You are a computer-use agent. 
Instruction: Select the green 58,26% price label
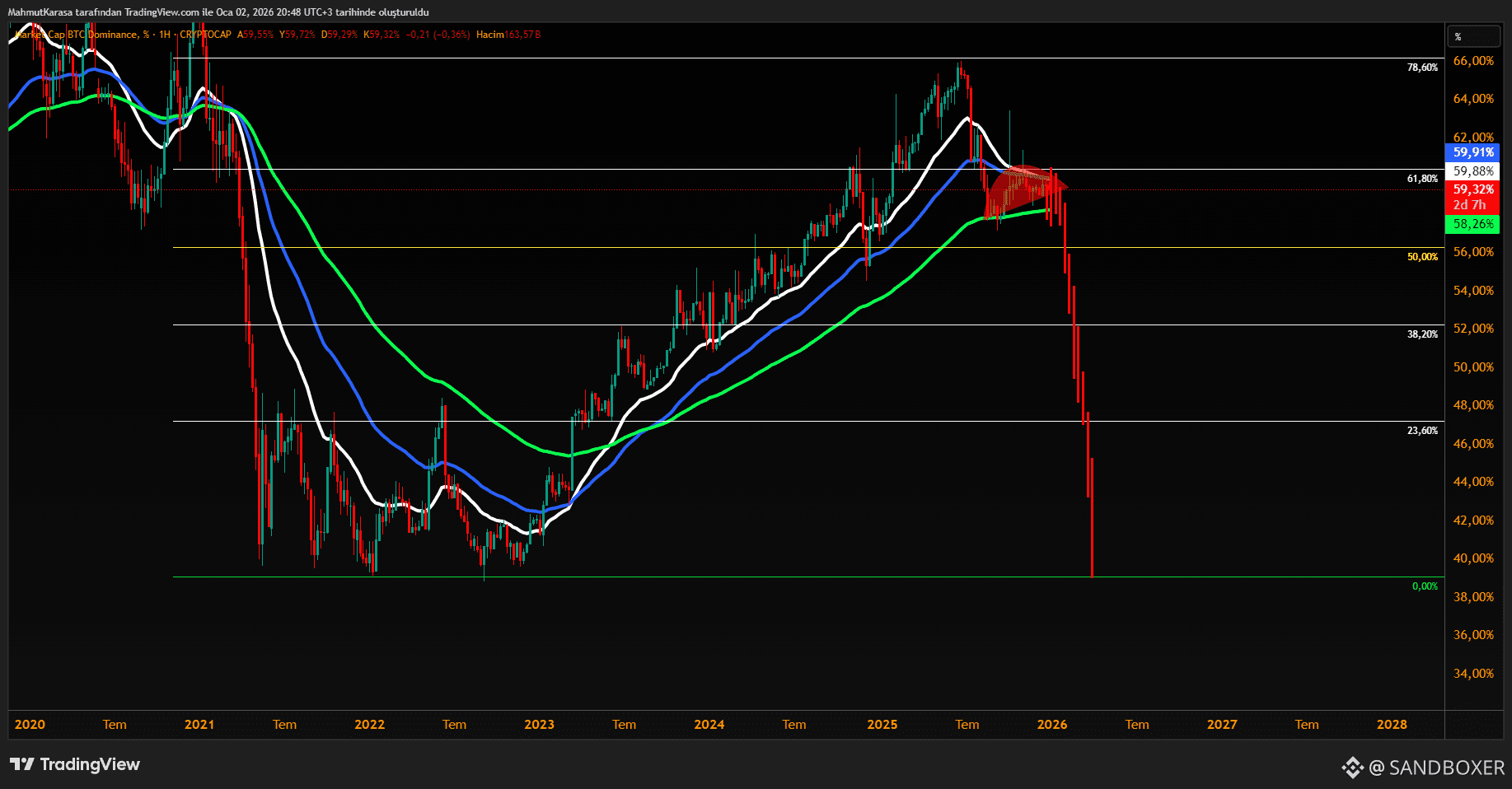(x=1472, y=224)
